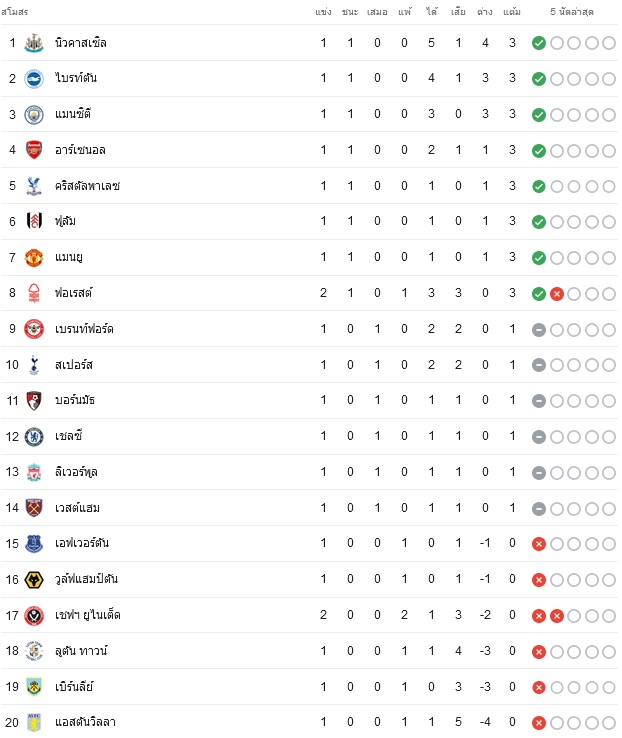Click the Newcastle club crest icon
The height and width of the screenshot is (738, 622).
(34, 43)
